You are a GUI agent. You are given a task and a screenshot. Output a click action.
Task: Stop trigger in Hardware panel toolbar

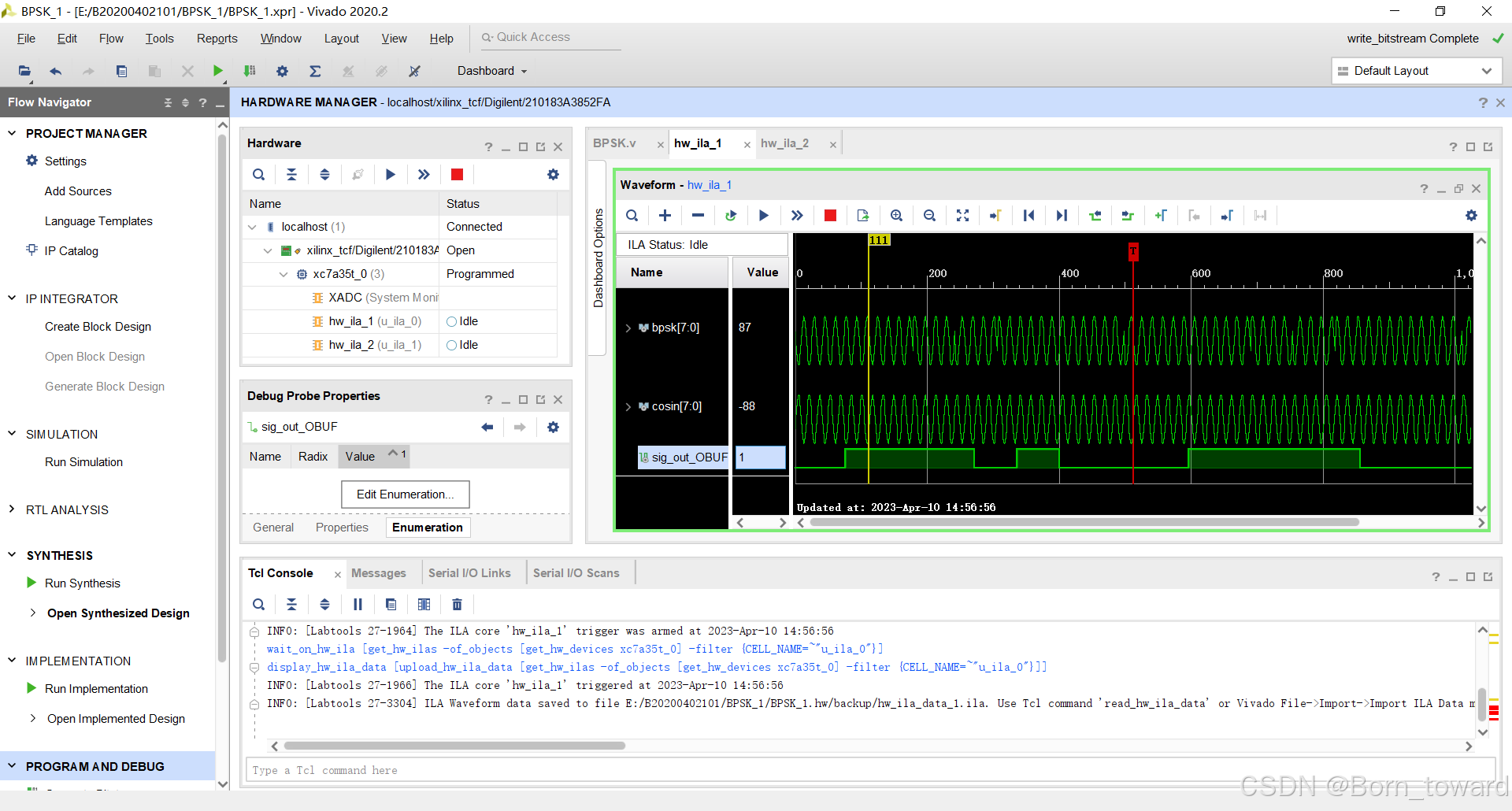point(457,175)
